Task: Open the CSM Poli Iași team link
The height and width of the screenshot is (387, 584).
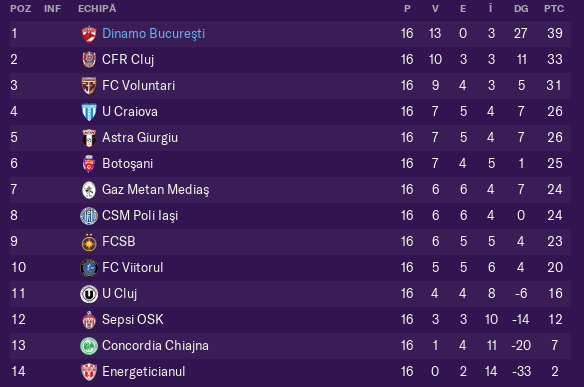Action: (x=140, y=216)
